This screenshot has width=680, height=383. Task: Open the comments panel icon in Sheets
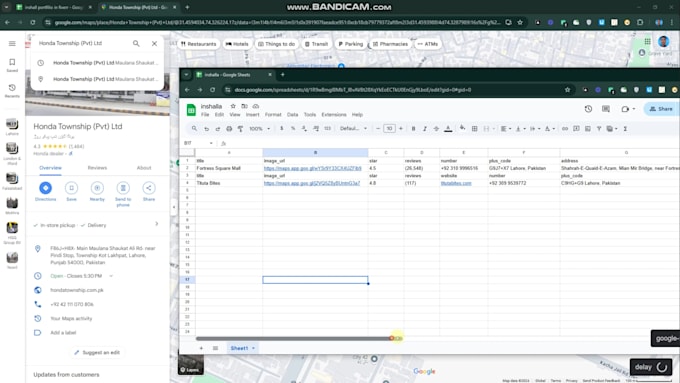pyautogui.click(x=606, y=109)
